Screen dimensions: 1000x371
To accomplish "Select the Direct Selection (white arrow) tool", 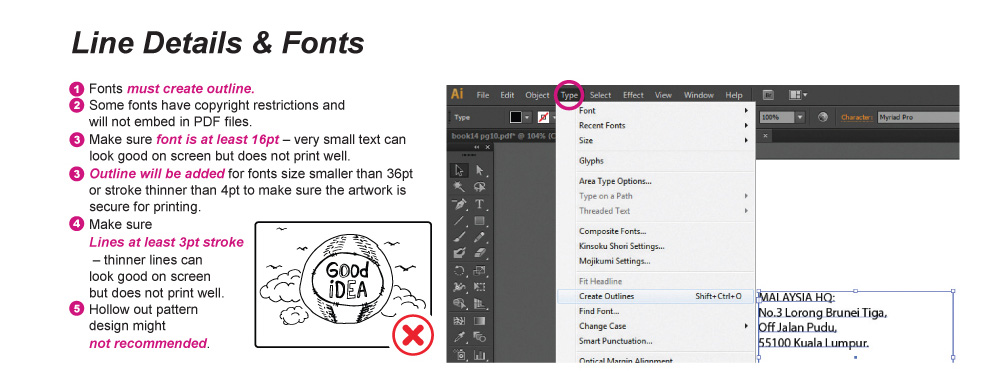I will 479,171.
